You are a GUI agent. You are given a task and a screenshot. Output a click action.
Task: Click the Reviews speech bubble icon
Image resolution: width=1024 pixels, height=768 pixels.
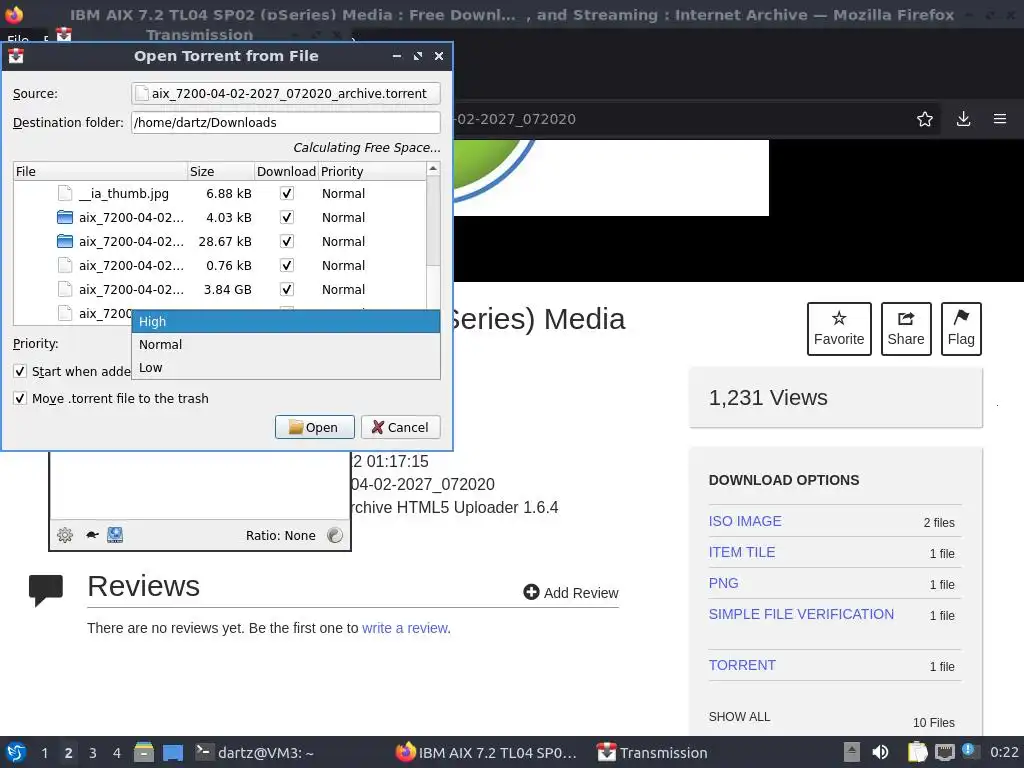(46, 590)
